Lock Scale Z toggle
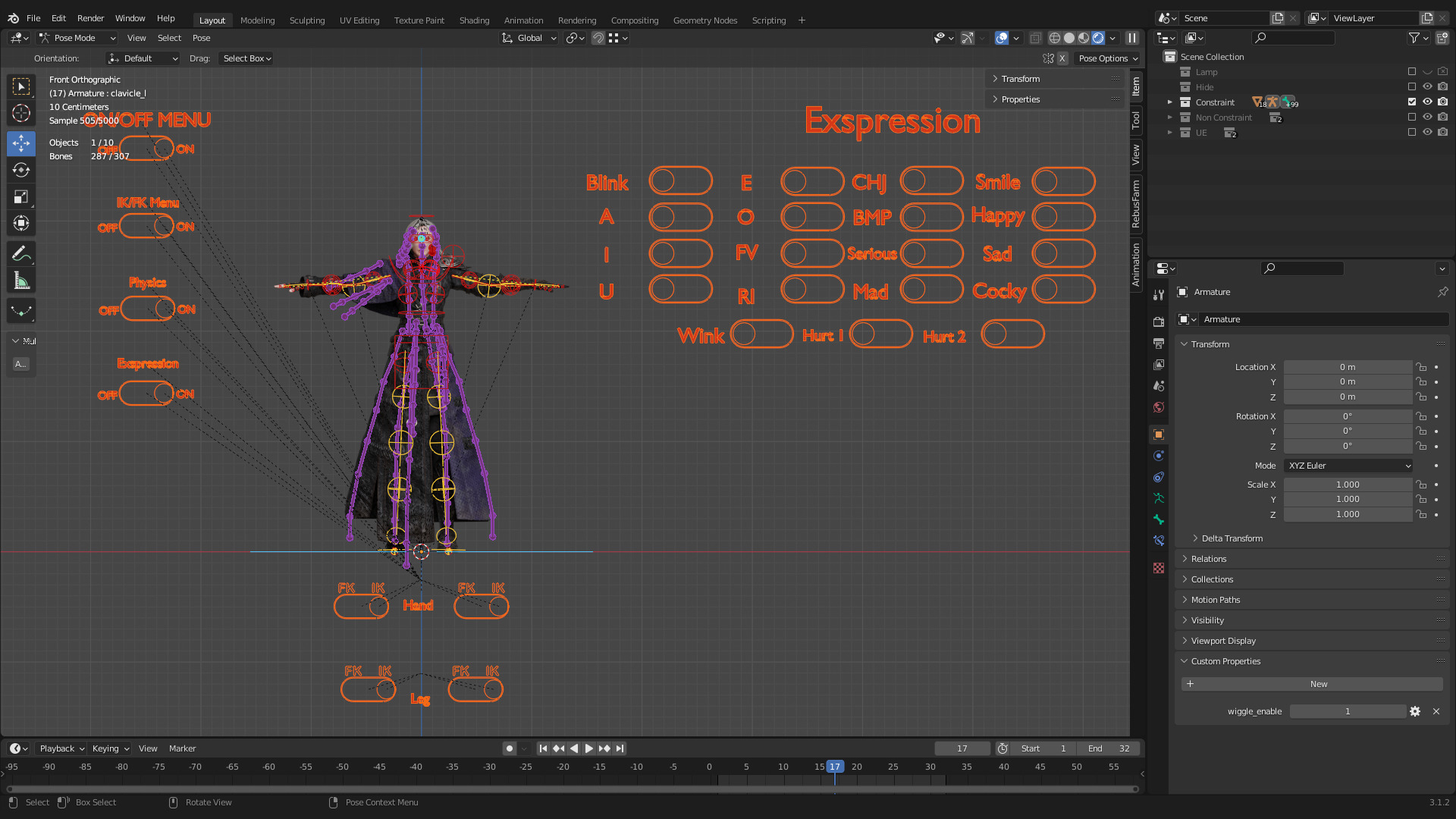 [x=1422, y=514]
